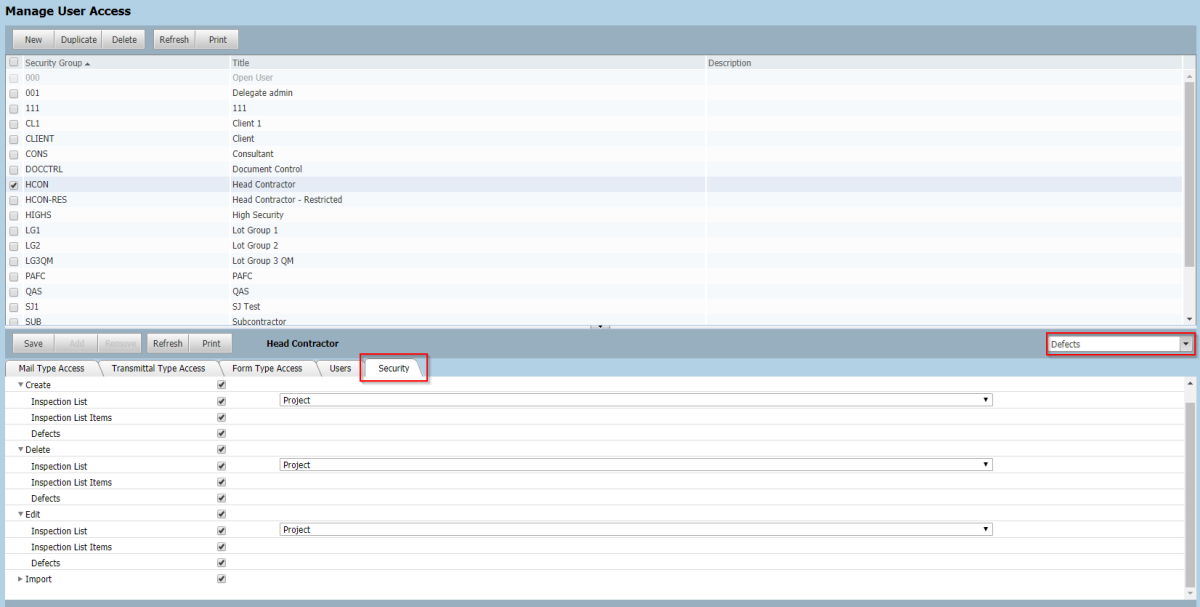Viewport: 1200px width, 607px height.
Task: Expand the Import permission group
Action: click(x=21, y=579)
